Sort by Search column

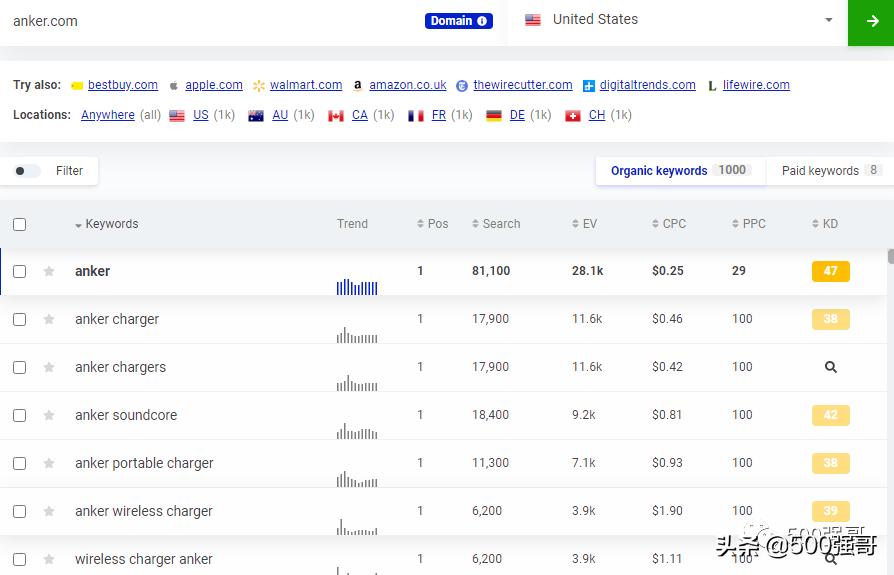click(x=496, y=224)
